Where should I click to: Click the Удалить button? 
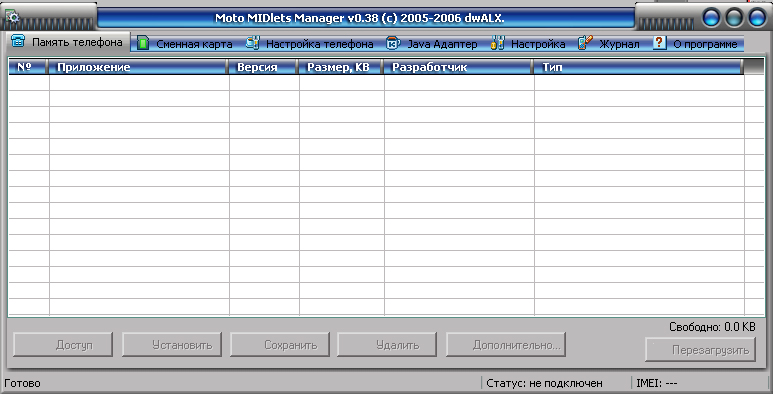pos(387,345)
